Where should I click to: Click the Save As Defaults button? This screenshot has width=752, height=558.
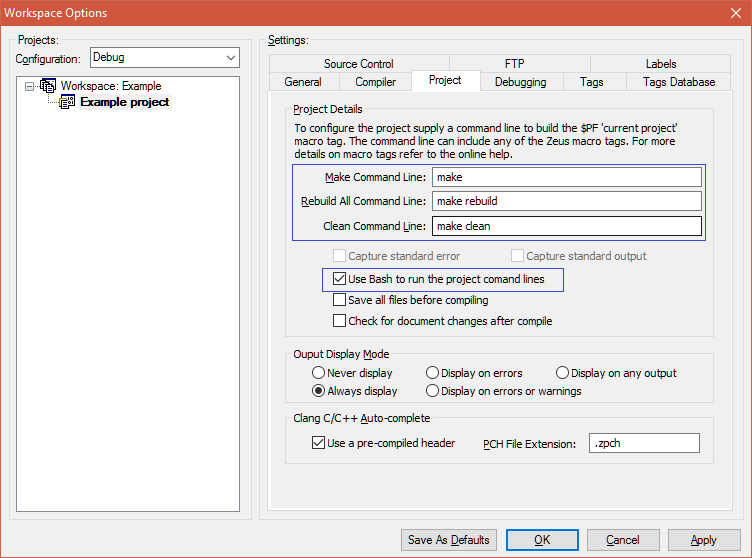pos(448,540)
